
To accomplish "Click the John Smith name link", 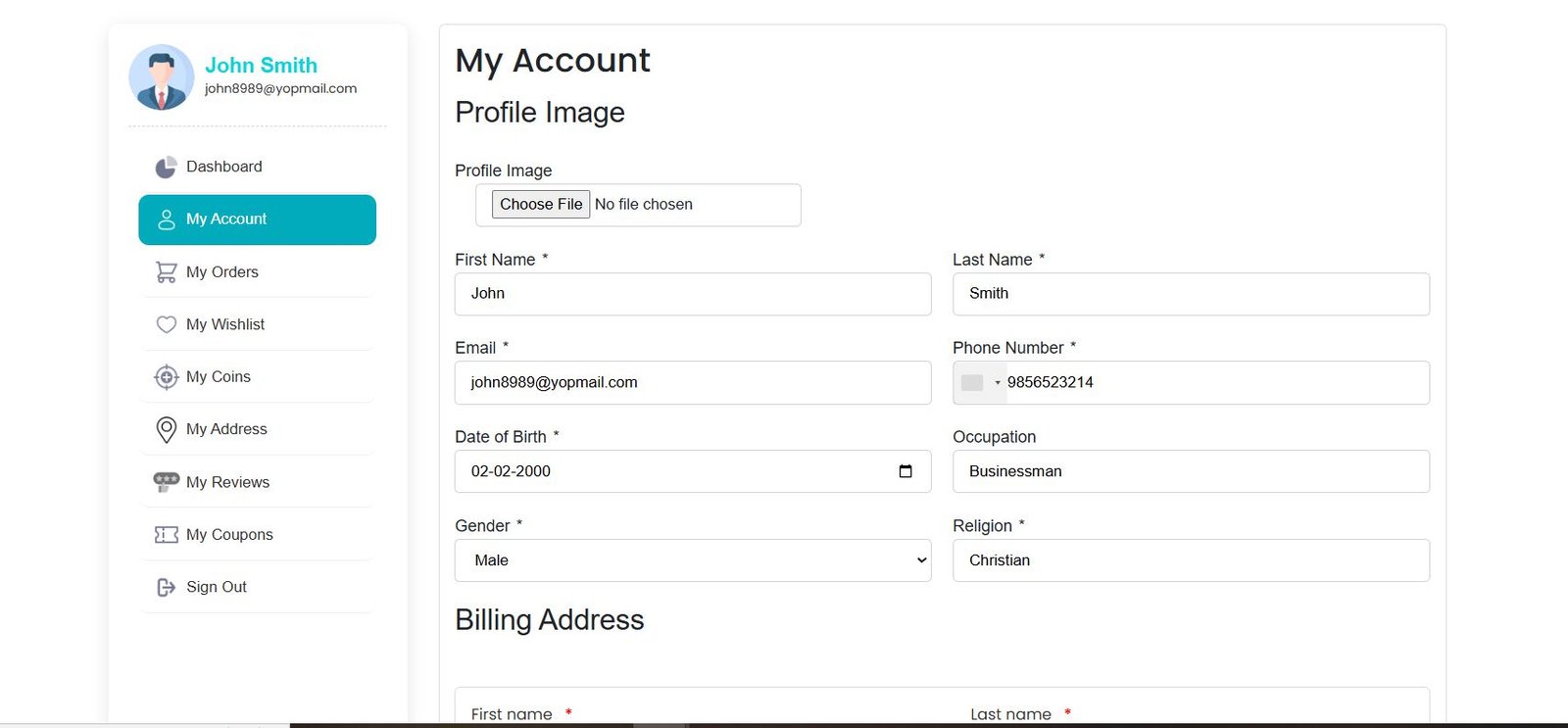I will click(x=261, y=66).
